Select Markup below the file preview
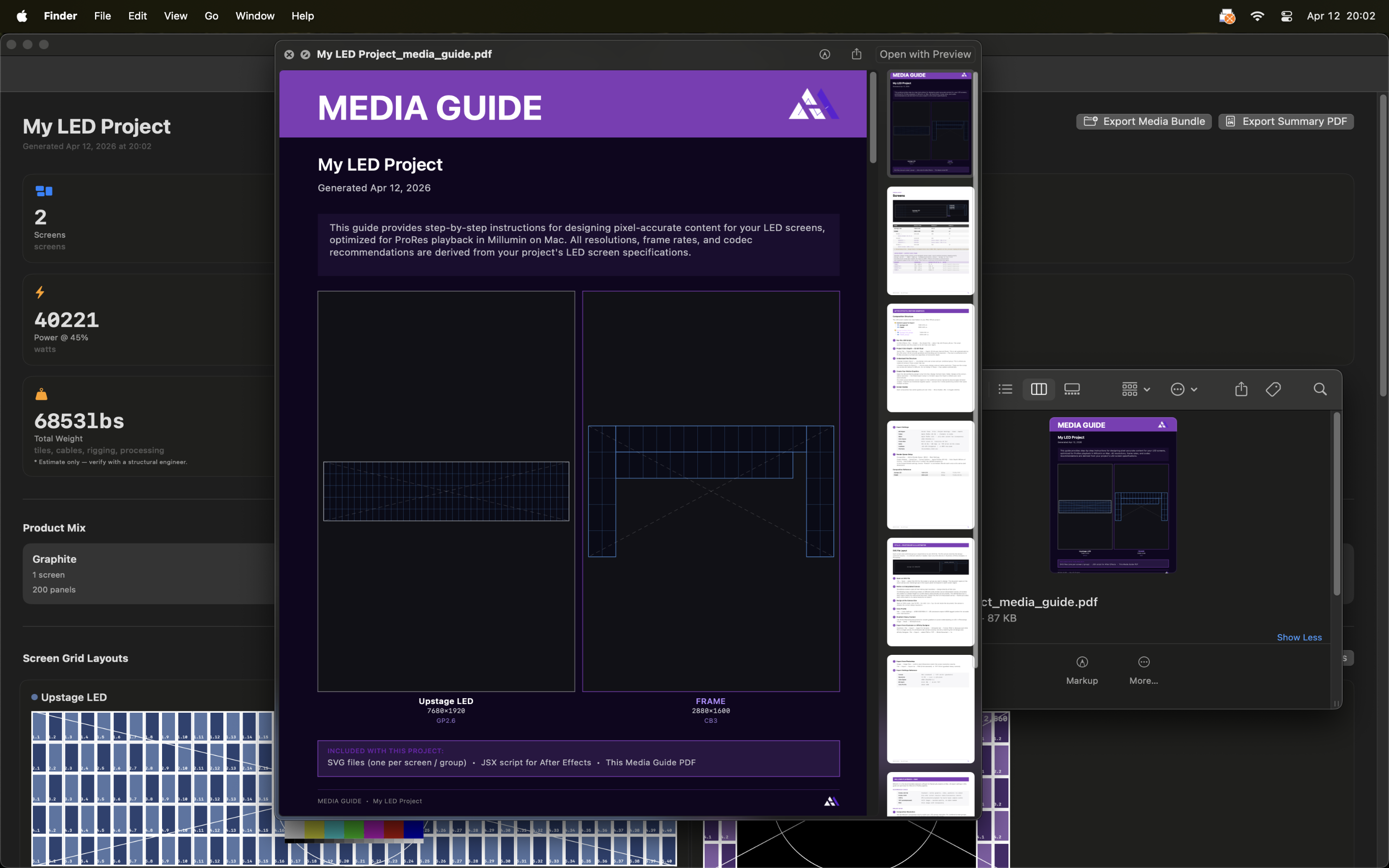 (x=1081, y=669)
